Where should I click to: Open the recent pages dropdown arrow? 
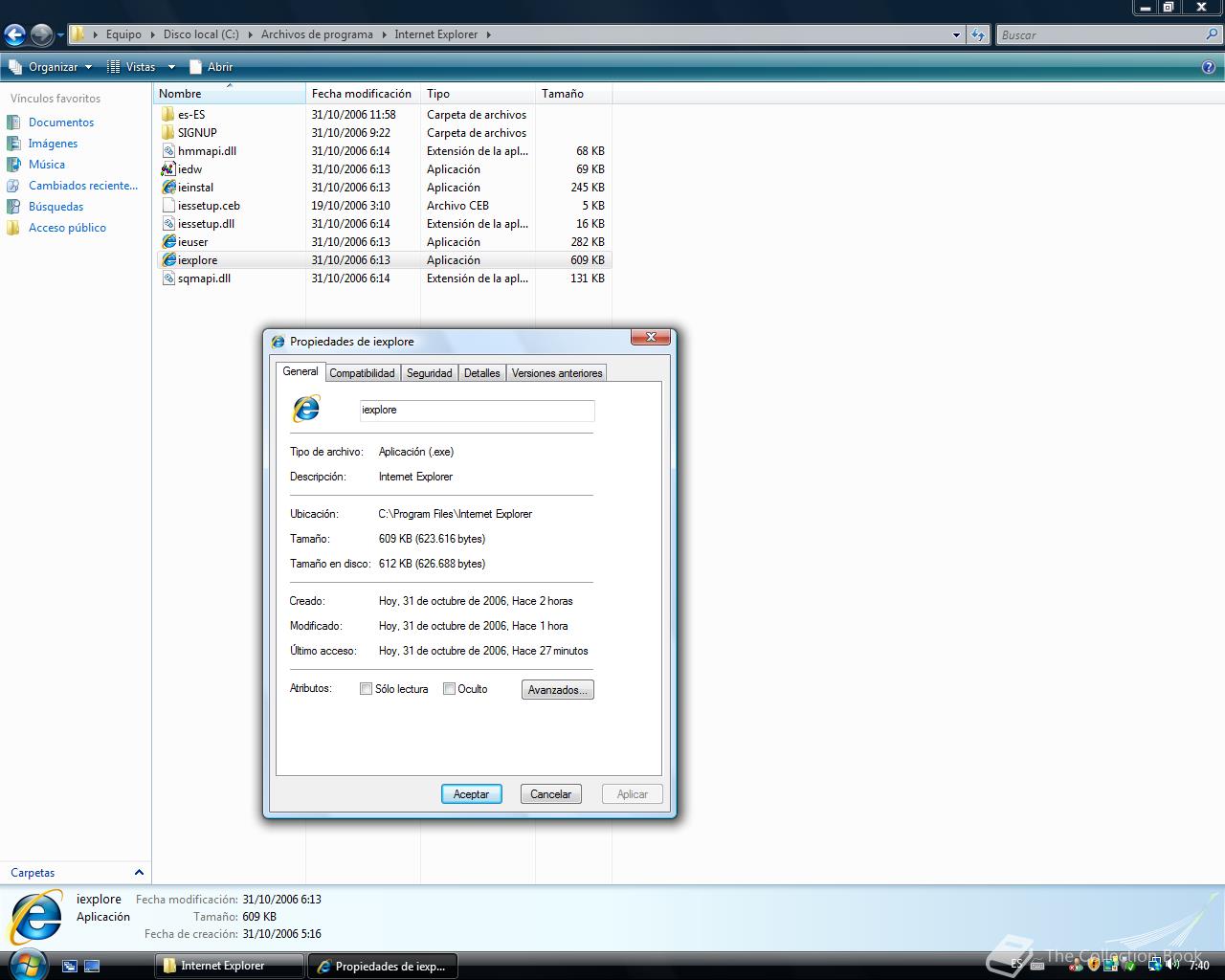pos(60,35)
